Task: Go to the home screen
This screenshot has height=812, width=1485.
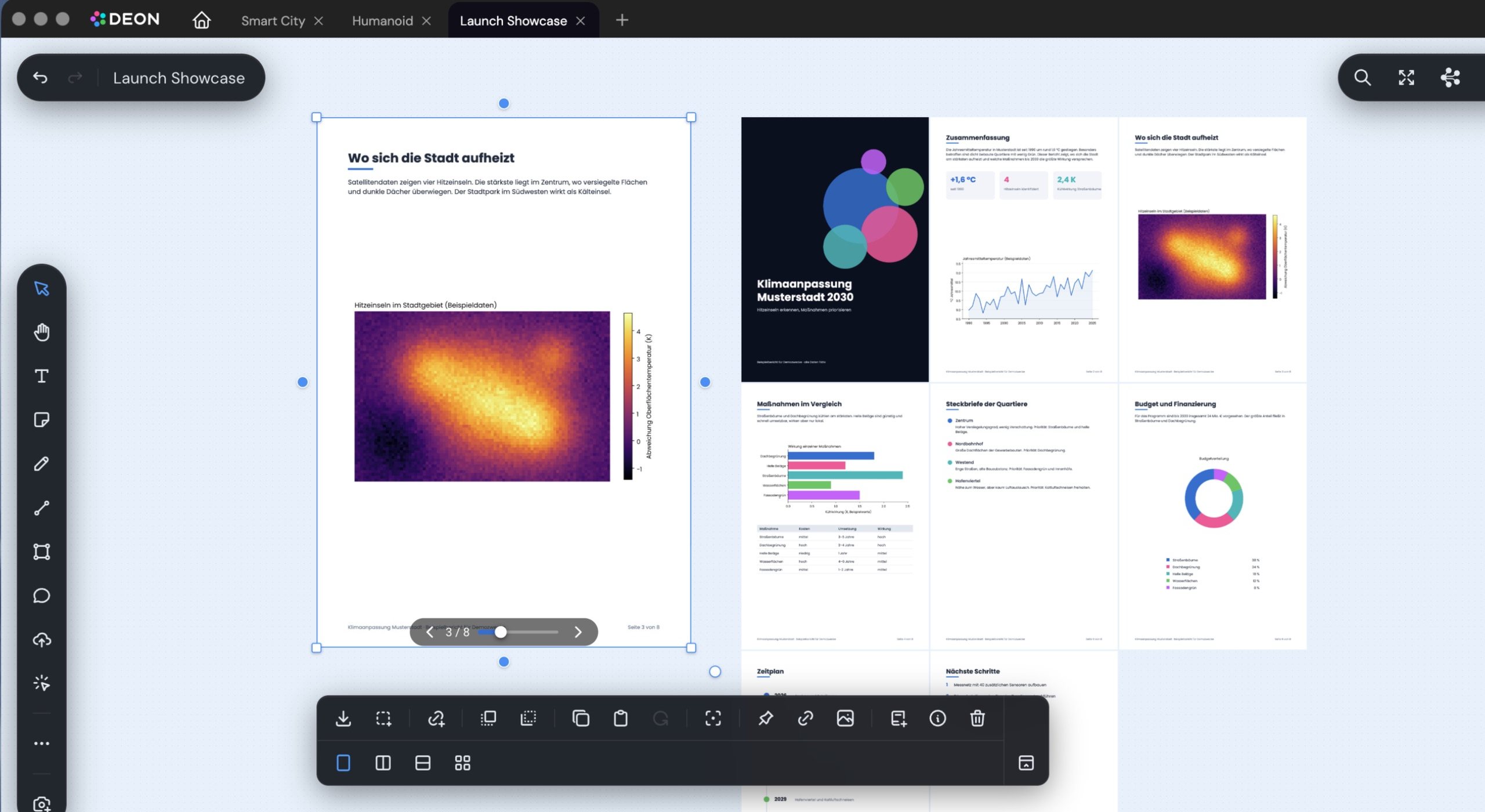Action: pyautogui.click(x=201, y=20)
